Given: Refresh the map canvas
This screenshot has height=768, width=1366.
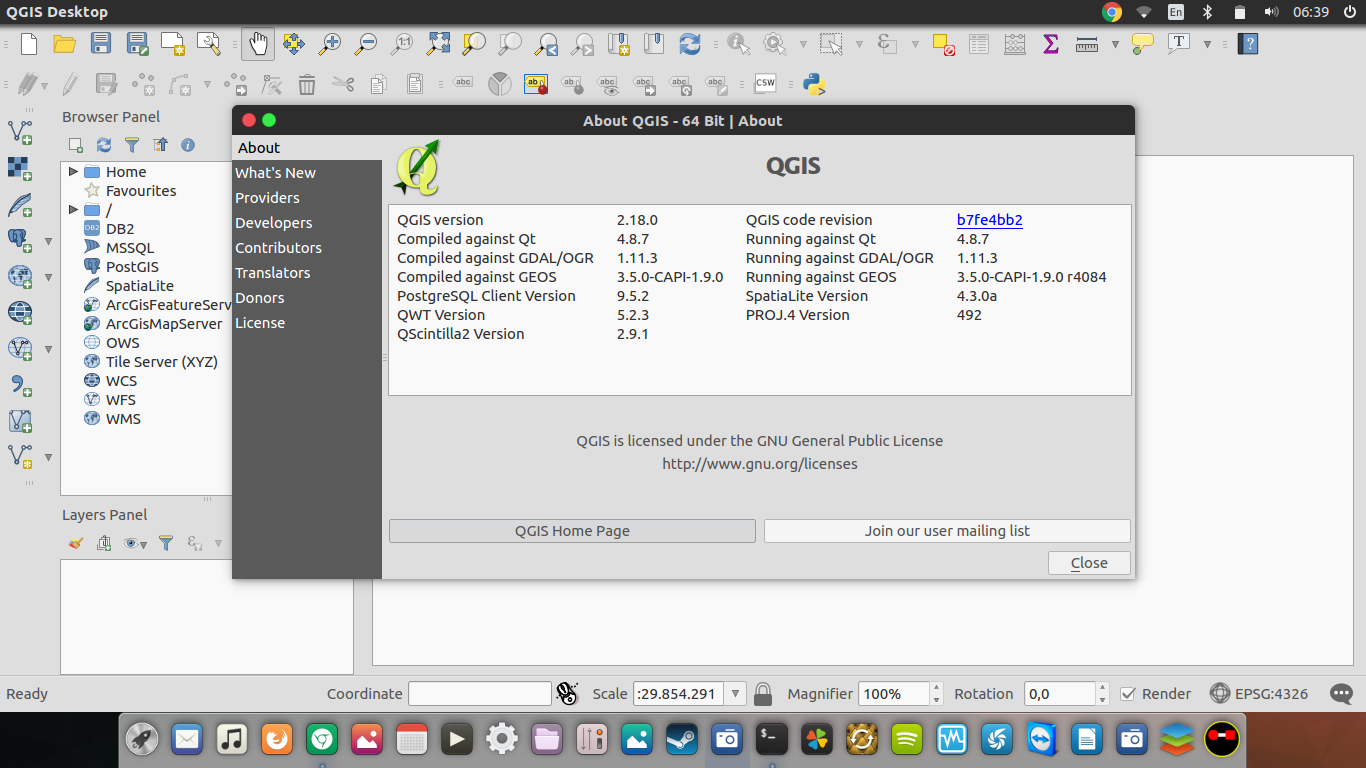Looking at the screenshot, I should click(x=690, y=44).
